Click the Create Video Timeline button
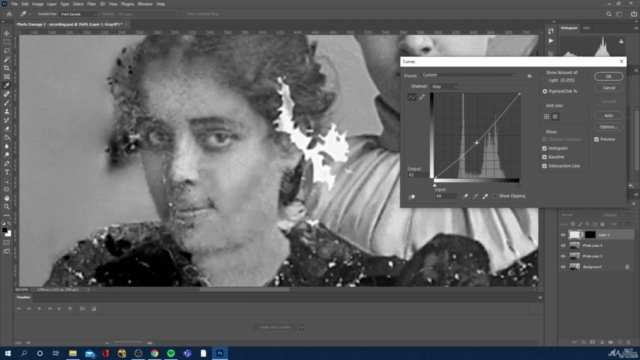 (x=276, y=327)
